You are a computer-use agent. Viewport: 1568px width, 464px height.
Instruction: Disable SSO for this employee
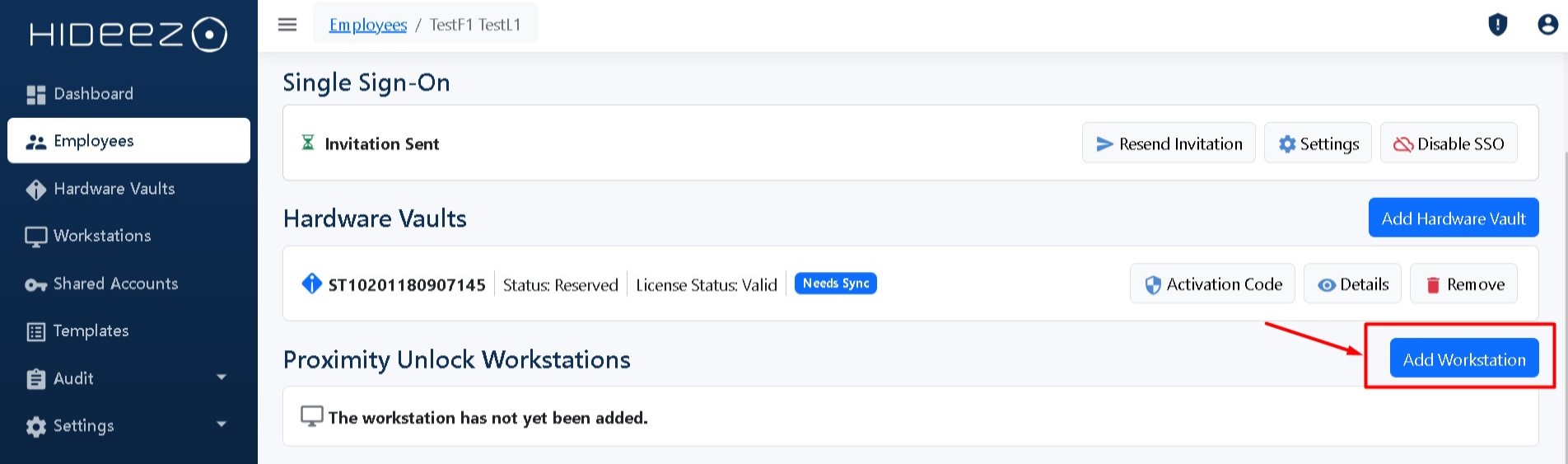[x=1448, y=143]
